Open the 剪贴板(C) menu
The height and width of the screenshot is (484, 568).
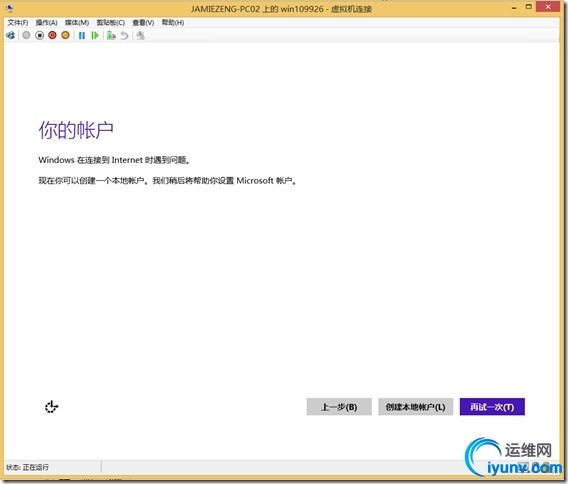coord(110,22)
